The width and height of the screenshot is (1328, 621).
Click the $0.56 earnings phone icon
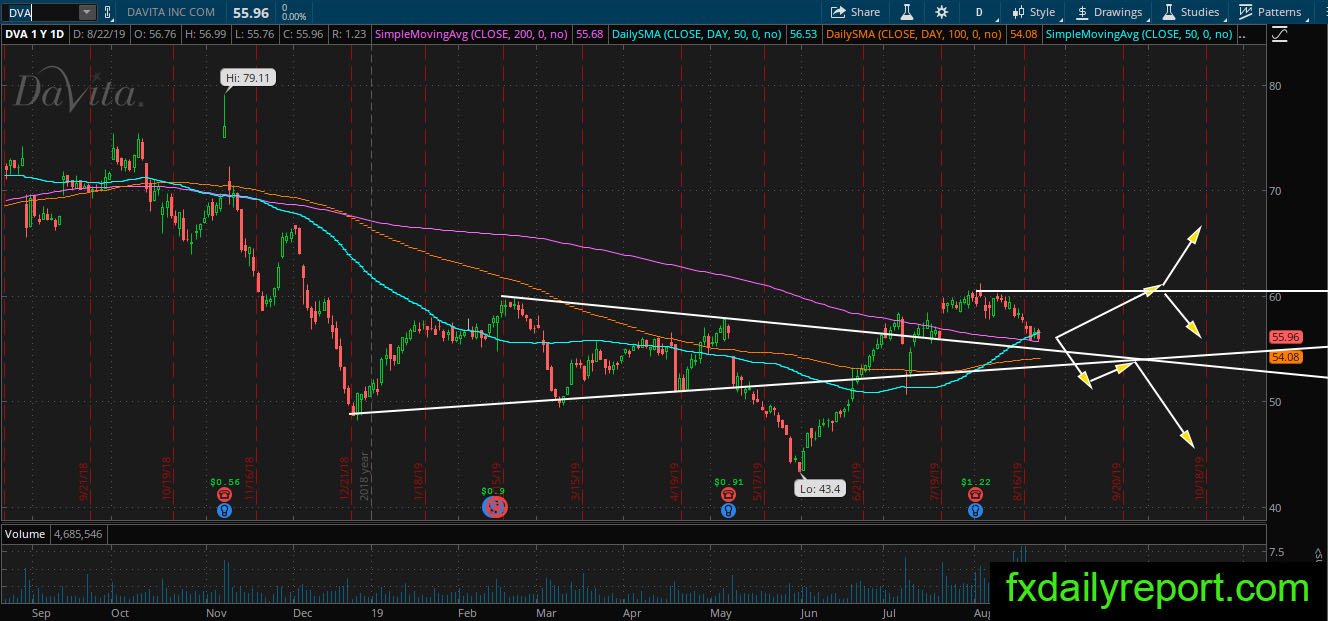224,494
